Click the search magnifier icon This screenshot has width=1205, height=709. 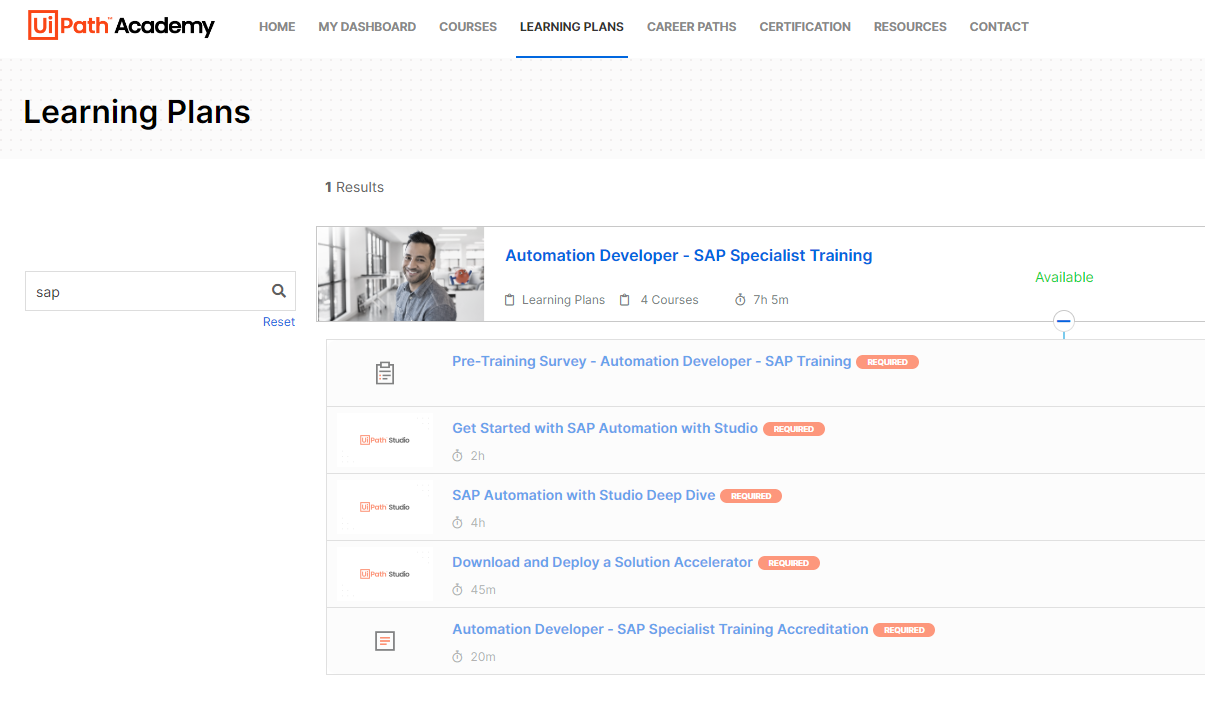(279, 291)
